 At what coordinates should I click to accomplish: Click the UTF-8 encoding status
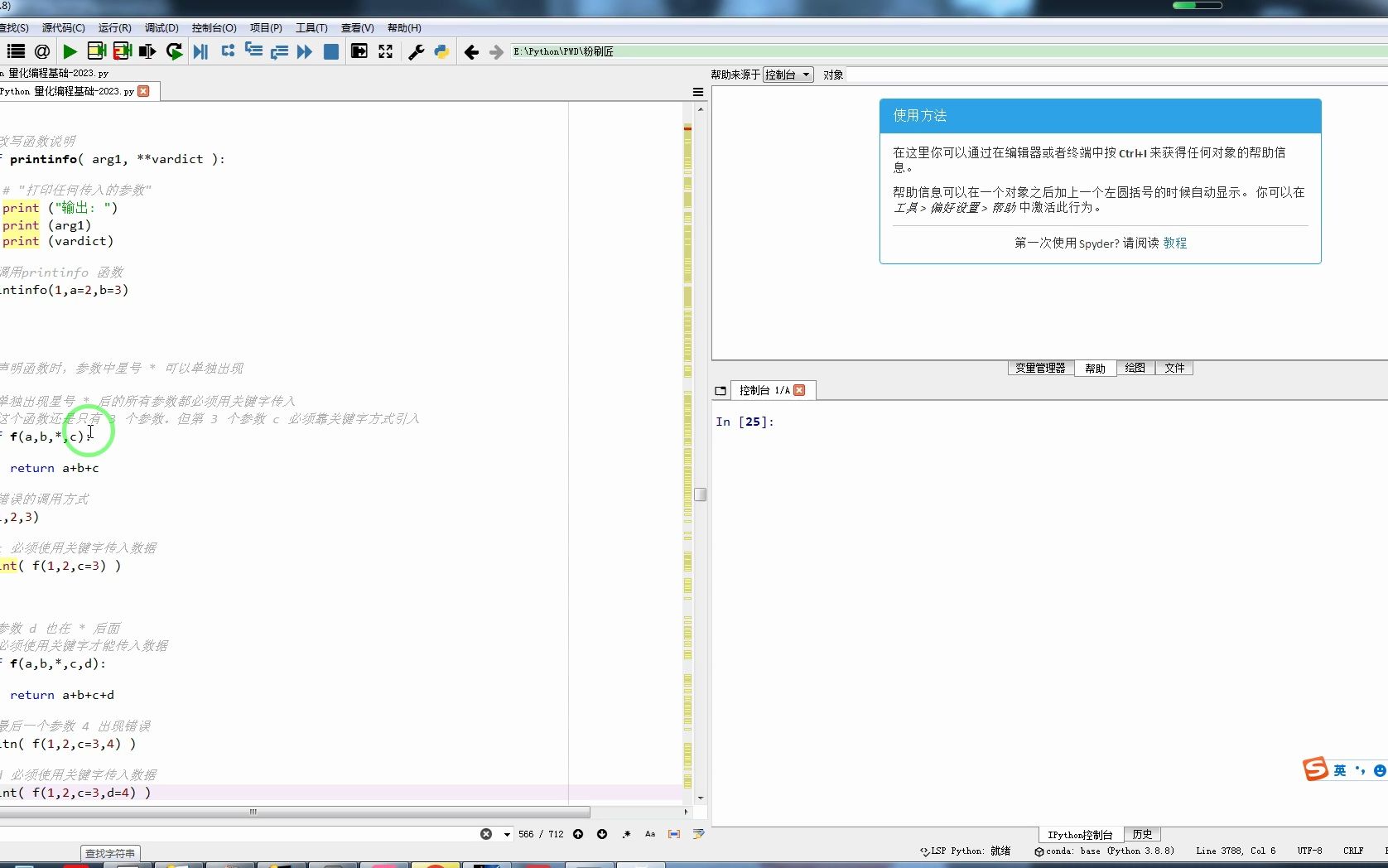[x=1309, y=851]
